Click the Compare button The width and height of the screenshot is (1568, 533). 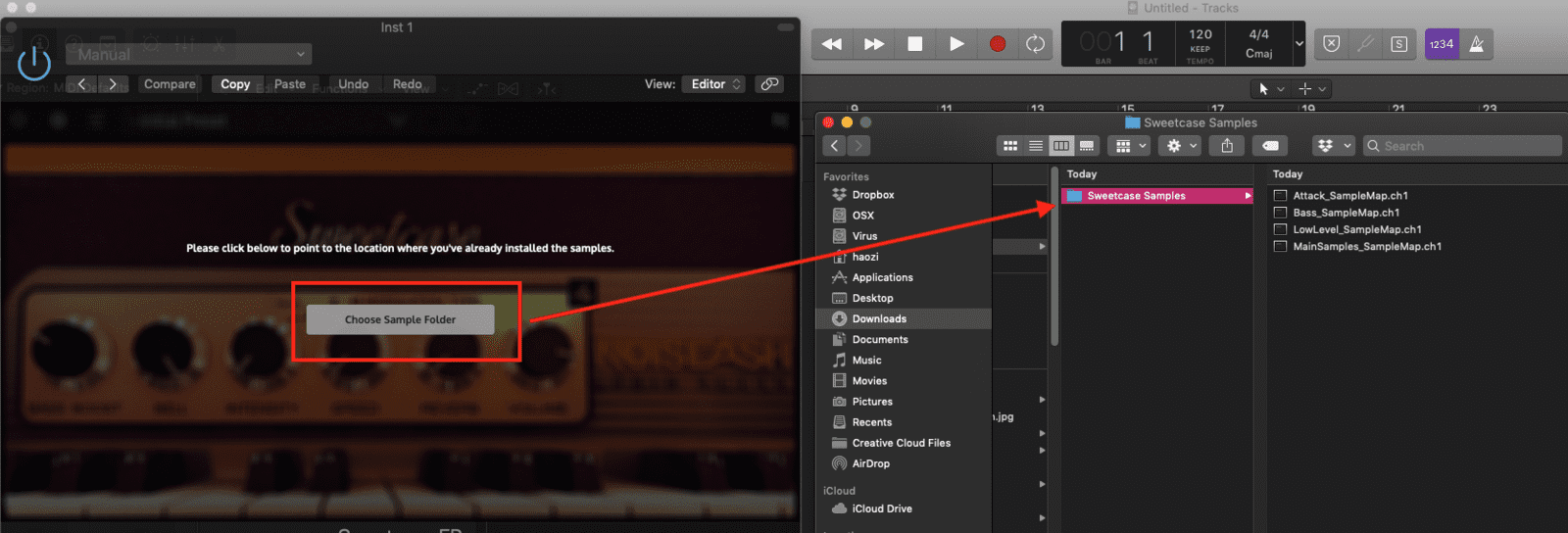(x=170, y=84)
